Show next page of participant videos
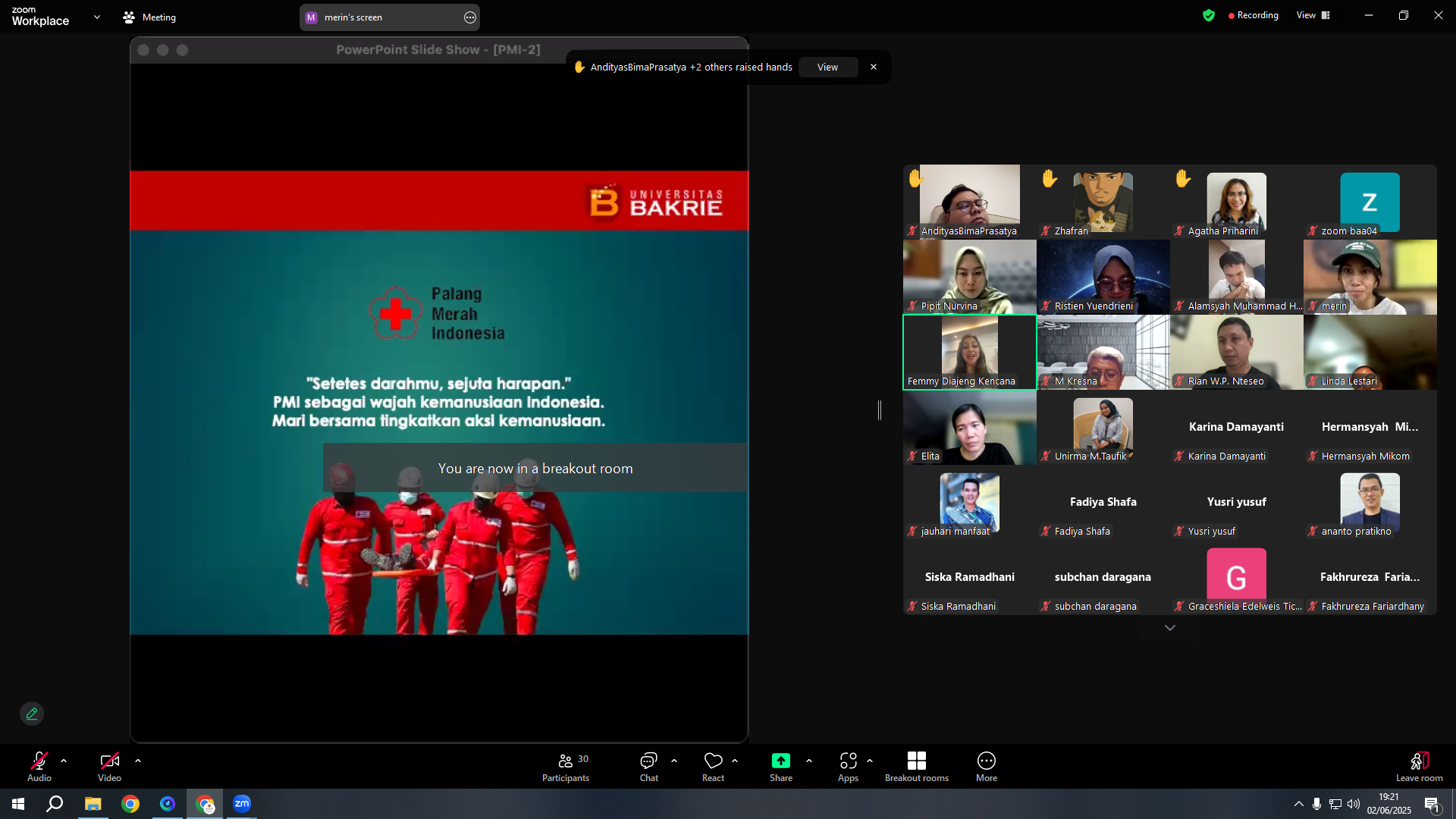Viewport: 1456px width, 819px height. (1170, 628)
